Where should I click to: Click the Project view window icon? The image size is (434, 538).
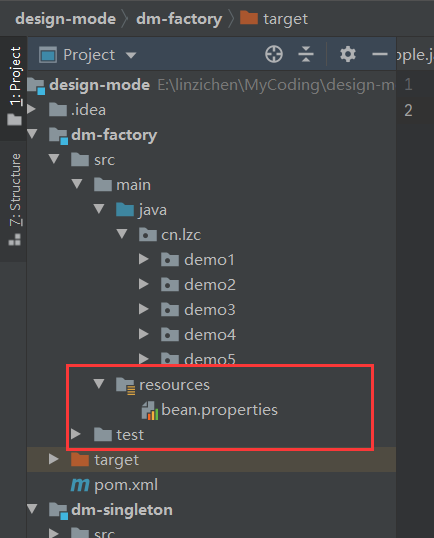point(48,55)
